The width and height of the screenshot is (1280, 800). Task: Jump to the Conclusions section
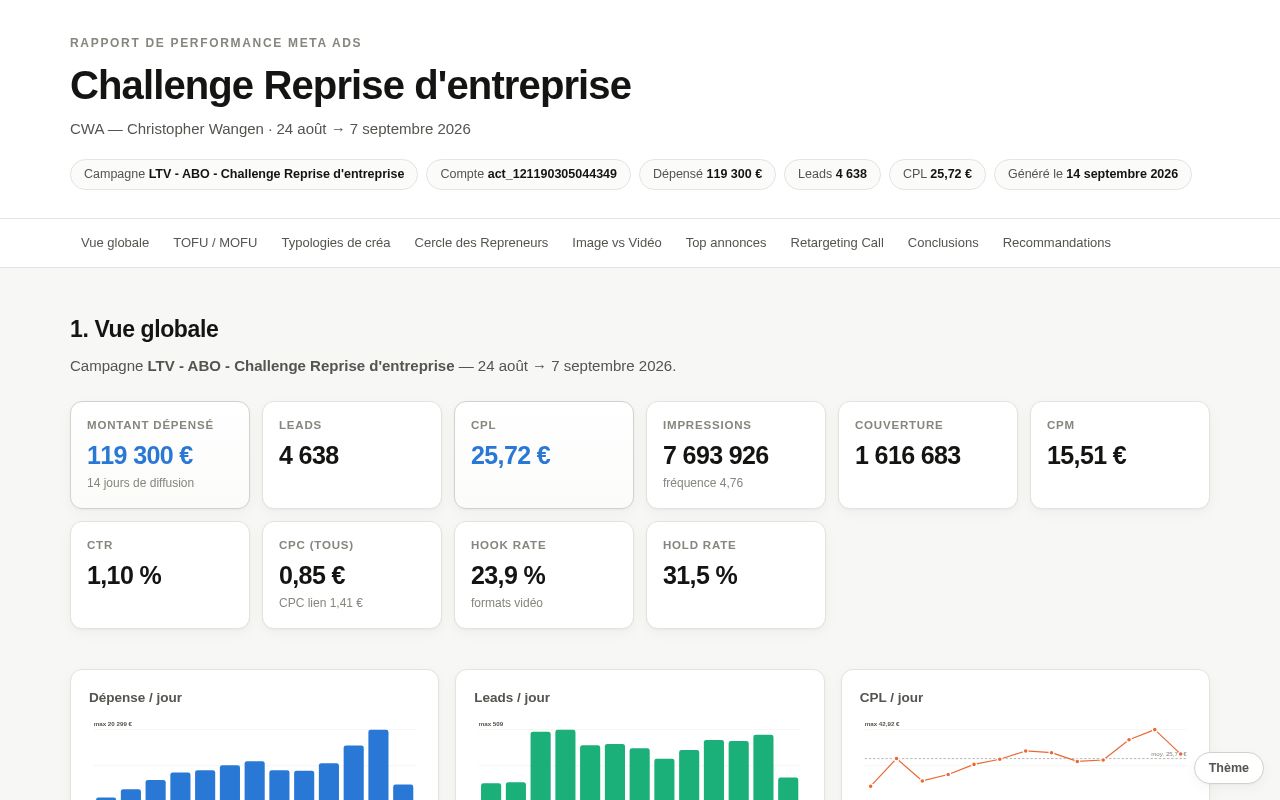tap(943, 243)
